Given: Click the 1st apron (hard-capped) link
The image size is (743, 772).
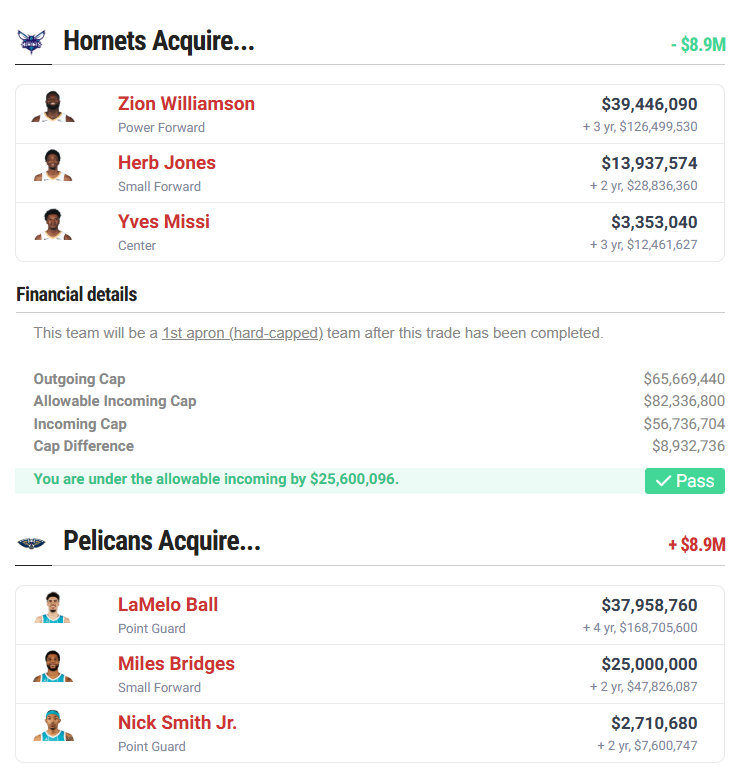Looking at the screenshot, I should click(x=242, y=333).
